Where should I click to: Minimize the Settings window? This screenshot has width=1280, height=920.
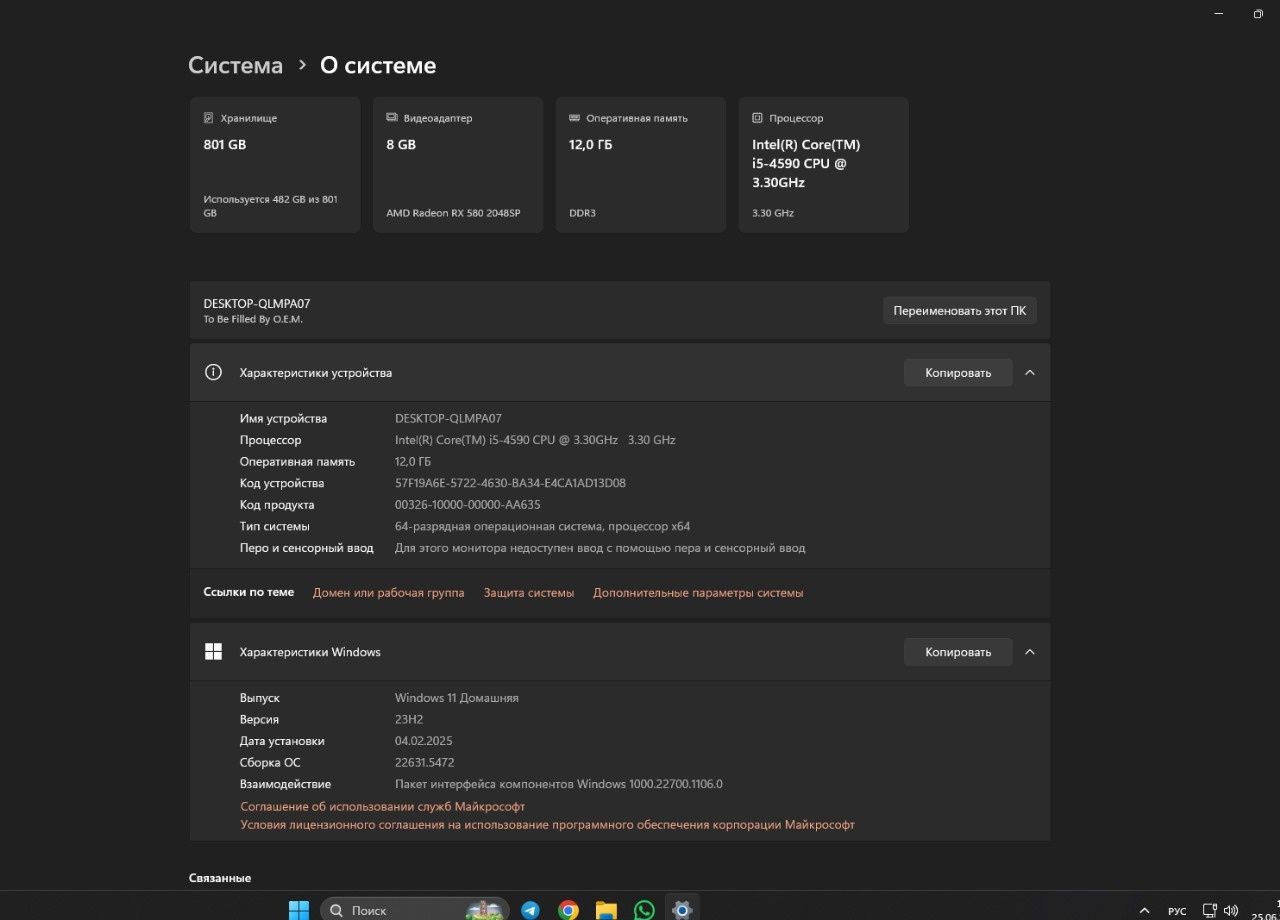pos(1218,14)
